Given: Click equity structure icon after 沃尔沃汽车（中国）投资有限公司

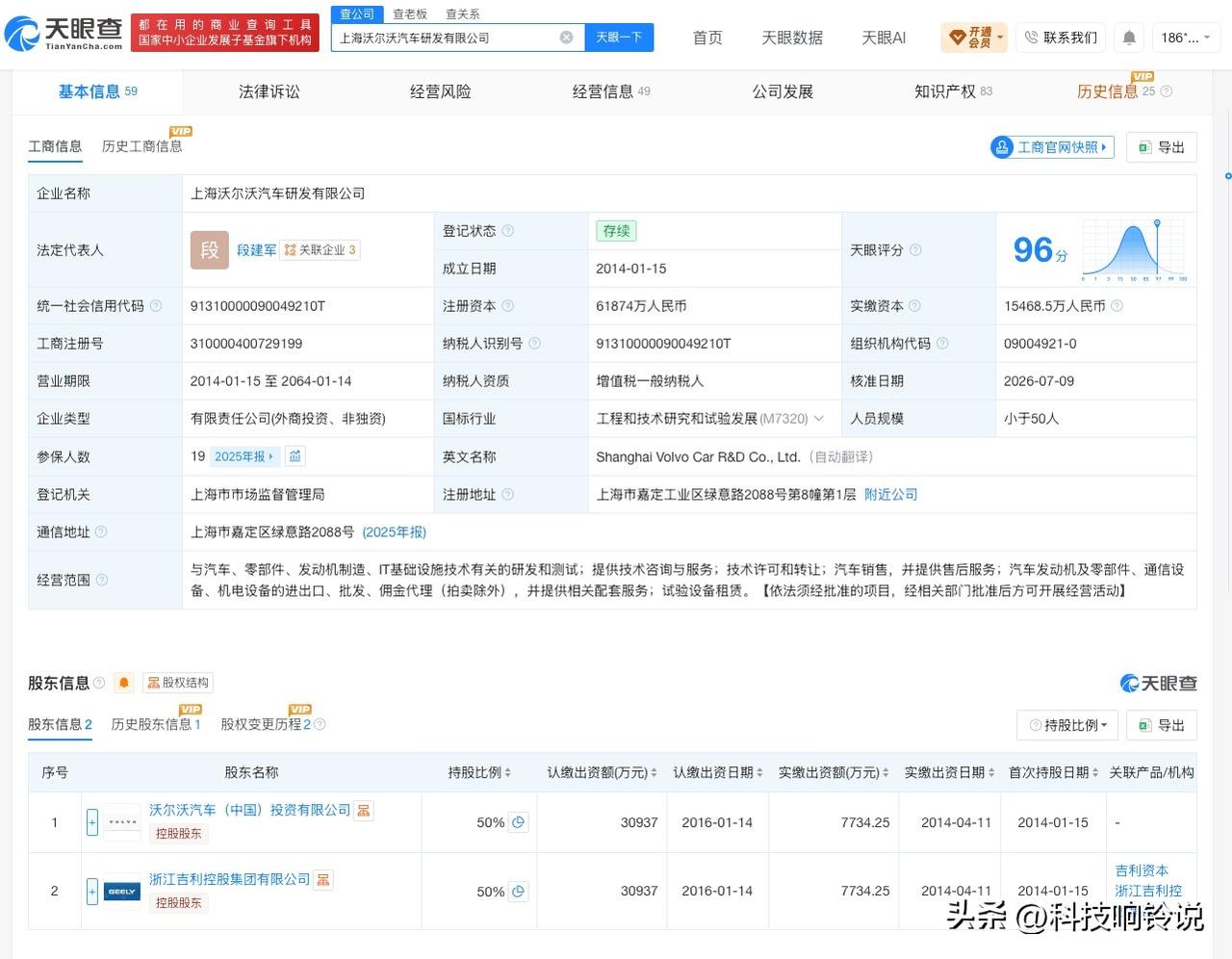Looking at the screenshot, I should pyautogui.click(x=363, y=811).
